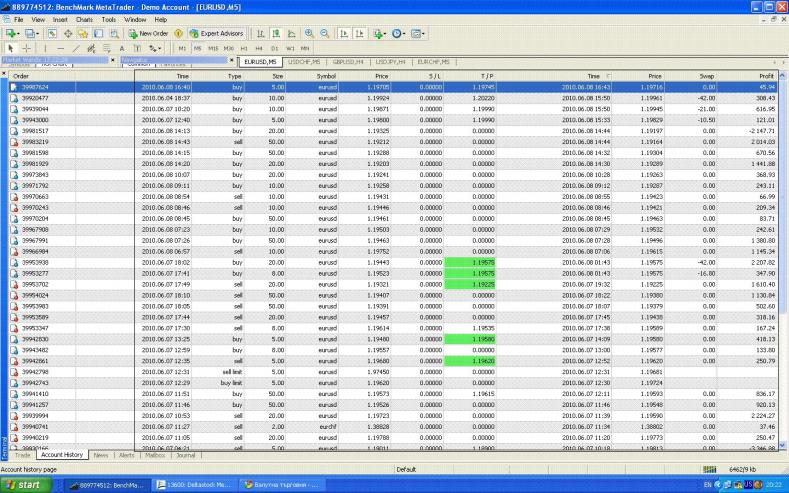Set timeframe to H1
Screen dimensions: 789x493
(244, 48)
